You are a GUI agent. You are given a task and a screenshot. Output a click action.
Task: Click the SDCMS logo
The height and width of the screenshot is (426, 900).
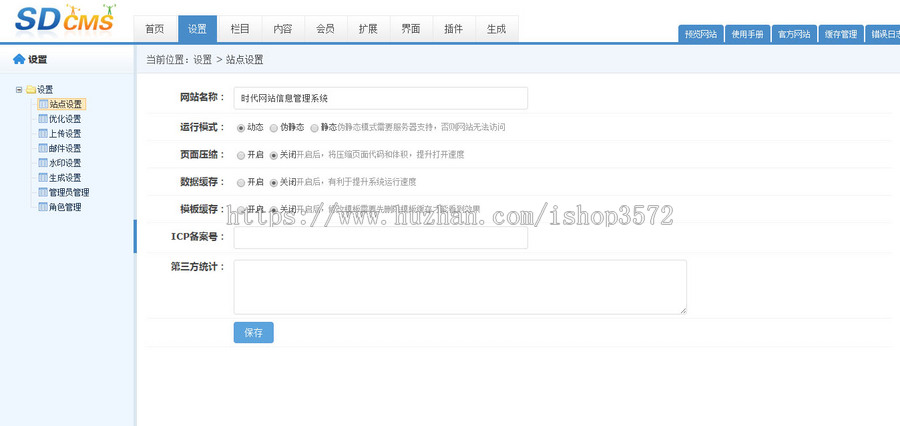[x=65, y=18]
